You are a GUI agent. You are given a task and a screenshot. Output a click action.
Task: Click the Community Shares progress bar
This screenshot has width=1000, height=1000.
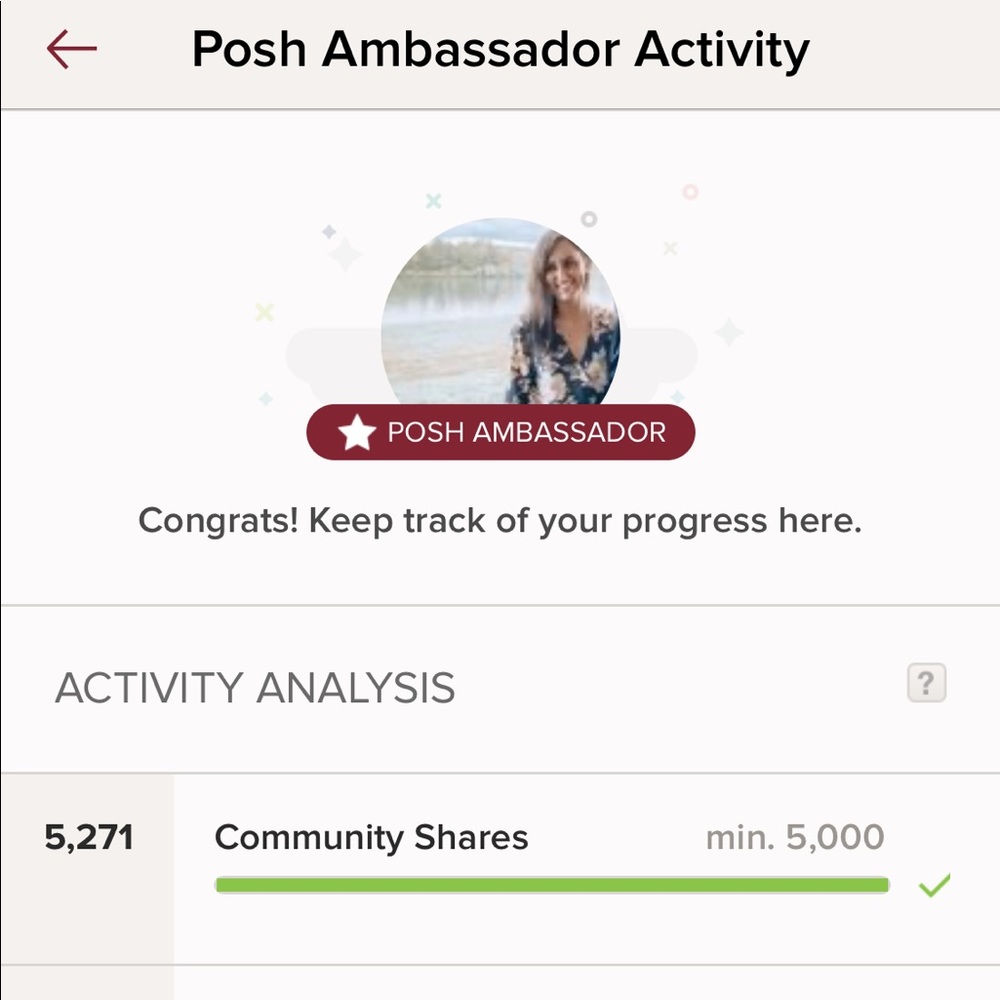550,884
